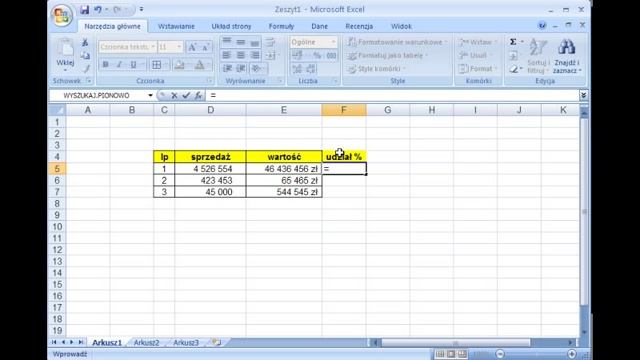This screenshot has width=640, height=360.
Task: Toggle wrap text button
Action: pos(270,42)
